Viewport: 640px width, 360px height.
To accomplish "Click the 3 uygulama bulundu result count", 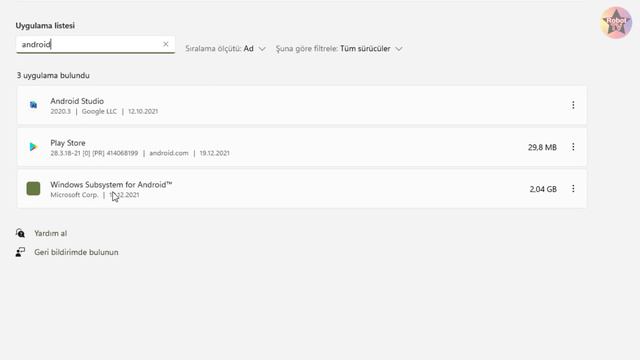I will click(53, 76).
